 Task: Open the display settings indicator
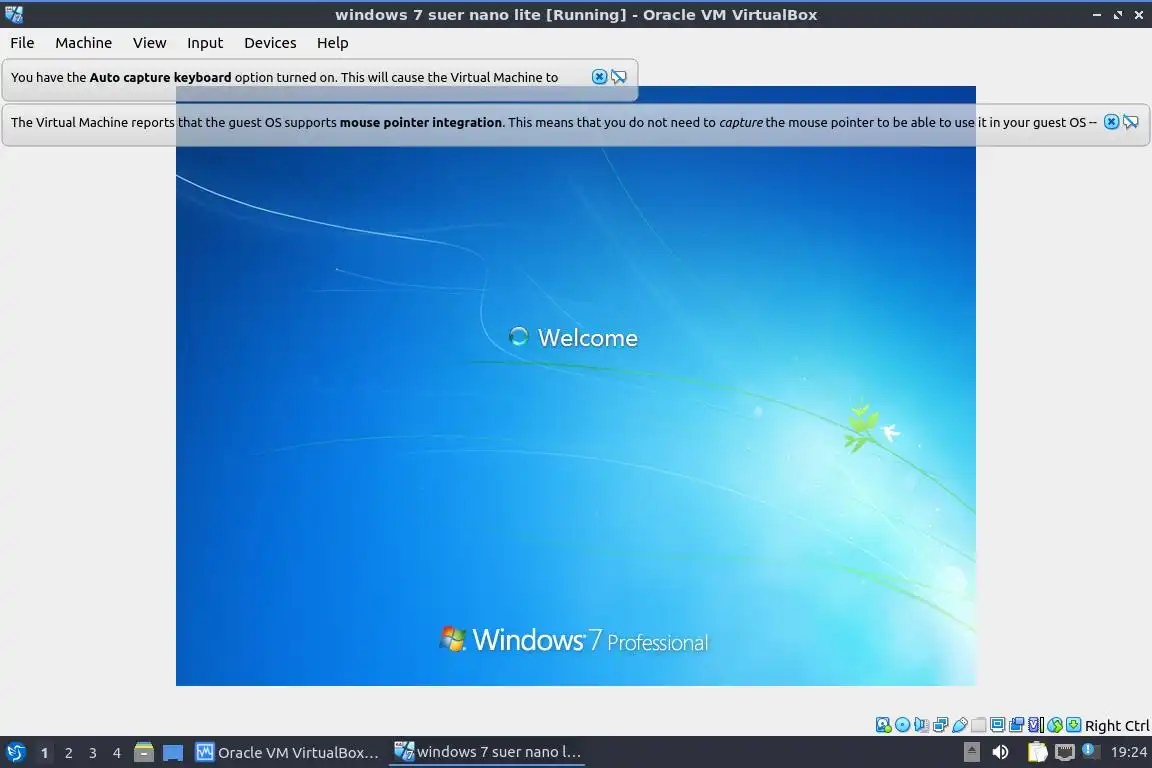[997, 725]
